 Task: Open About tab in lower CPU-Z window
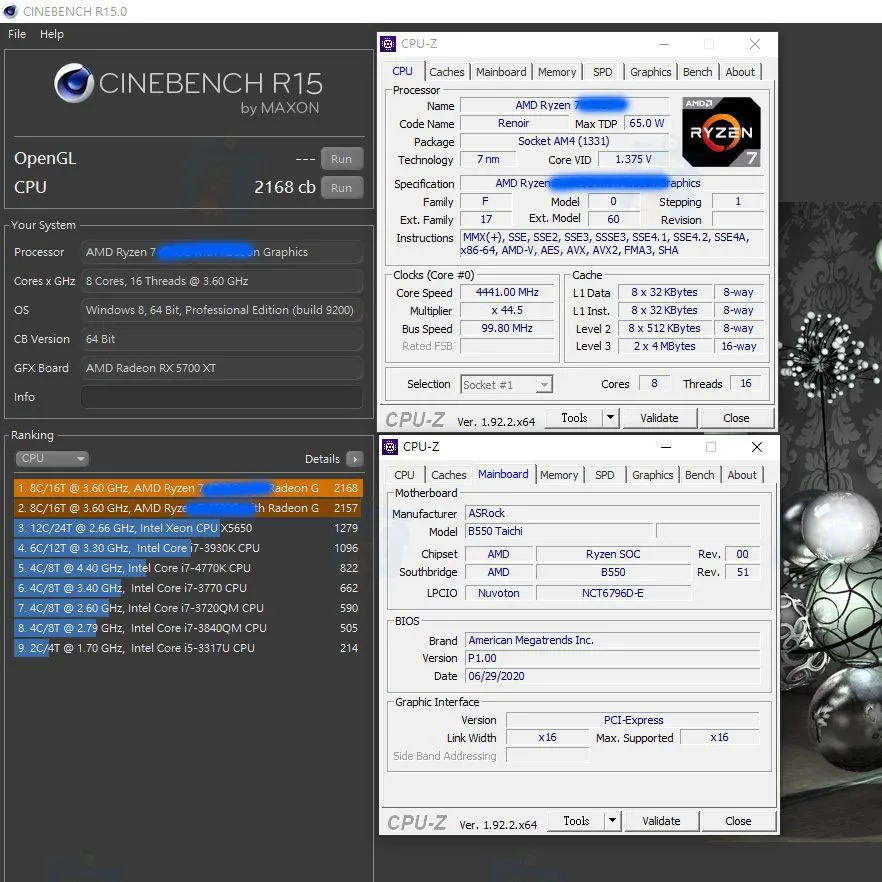pyautogui.click(x=742, y=475)
